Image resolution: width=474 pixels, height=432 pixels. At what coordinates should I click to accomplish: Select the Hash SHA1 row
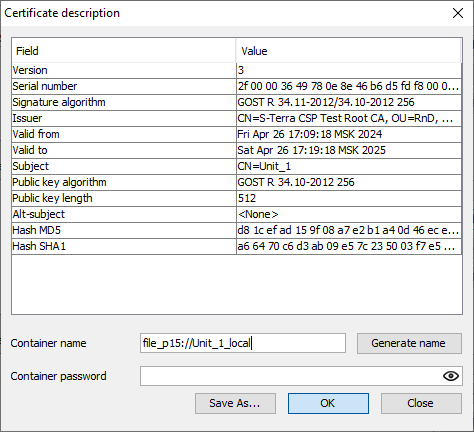pos(237,246)
